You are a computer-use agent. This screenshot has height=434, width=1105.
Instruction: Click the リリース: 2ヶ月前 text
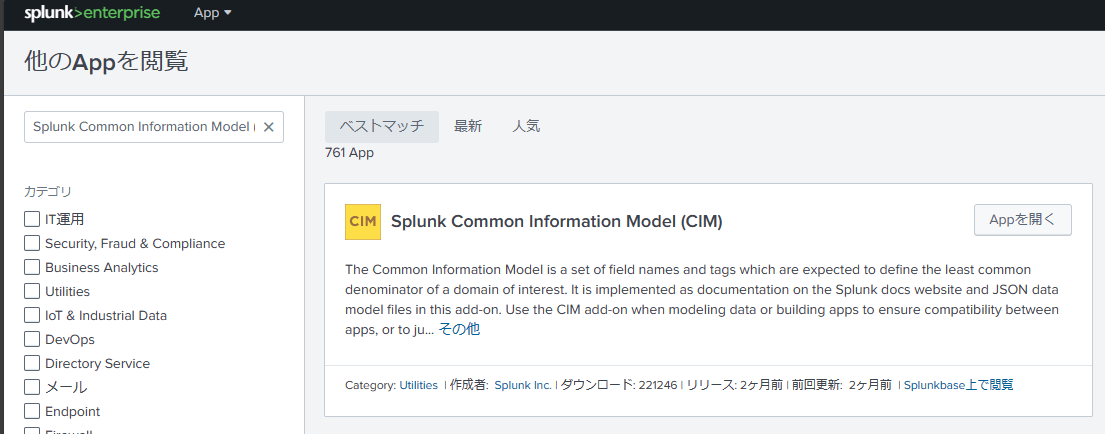[x=734, y=385]
